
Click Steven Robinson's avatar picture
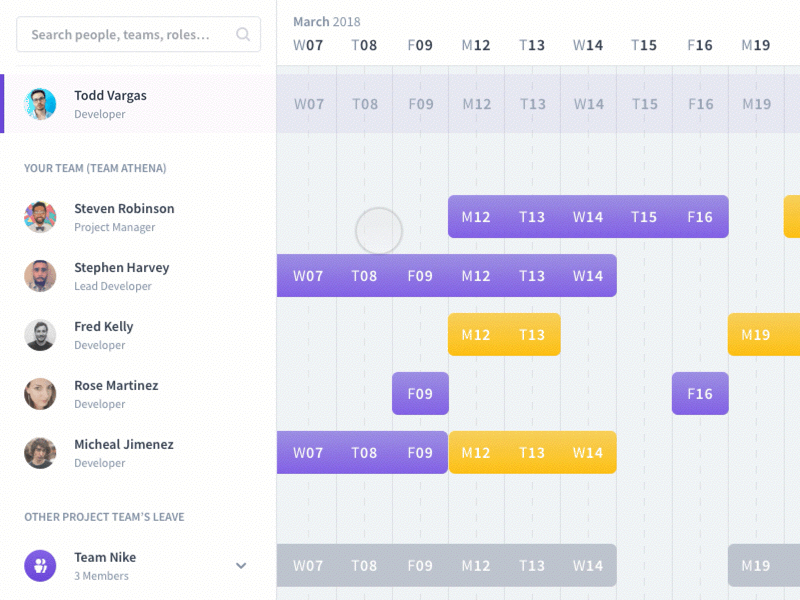40,217
